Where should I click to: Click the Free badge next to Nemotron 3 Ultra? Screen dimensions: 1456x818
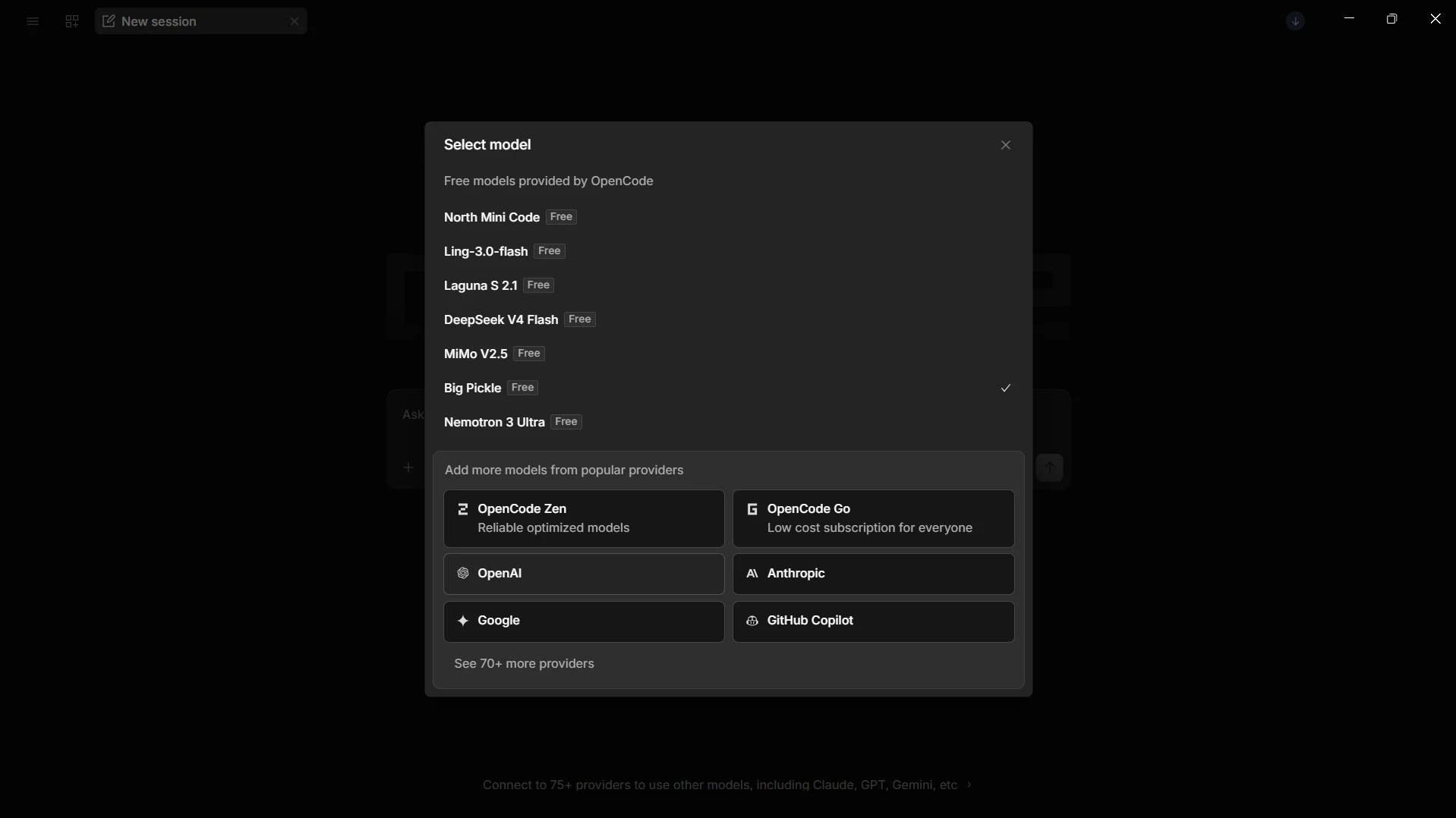566,422
